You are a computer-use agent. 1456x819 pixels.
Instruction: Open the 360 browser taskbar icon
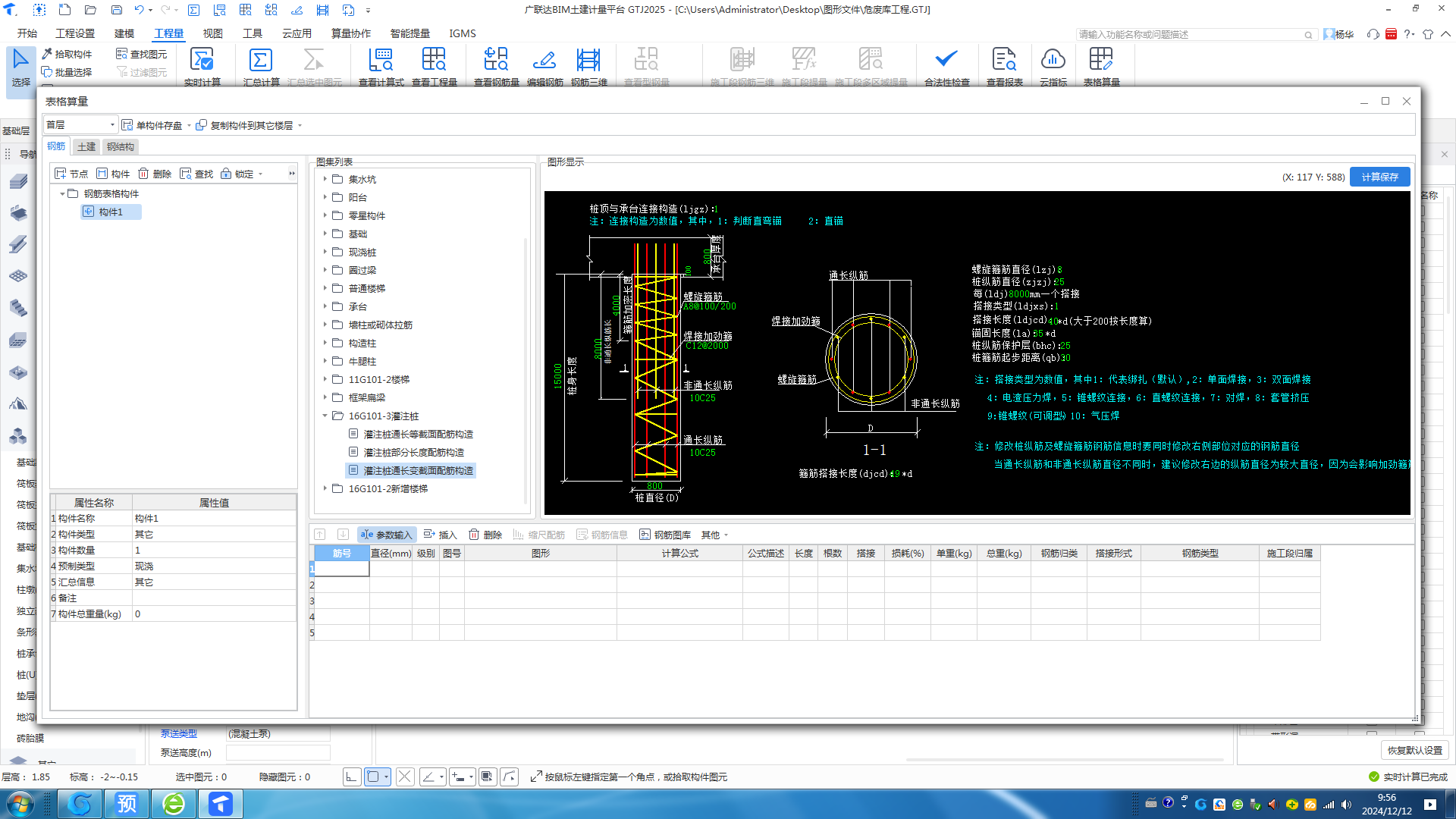[x=174, y=804]
